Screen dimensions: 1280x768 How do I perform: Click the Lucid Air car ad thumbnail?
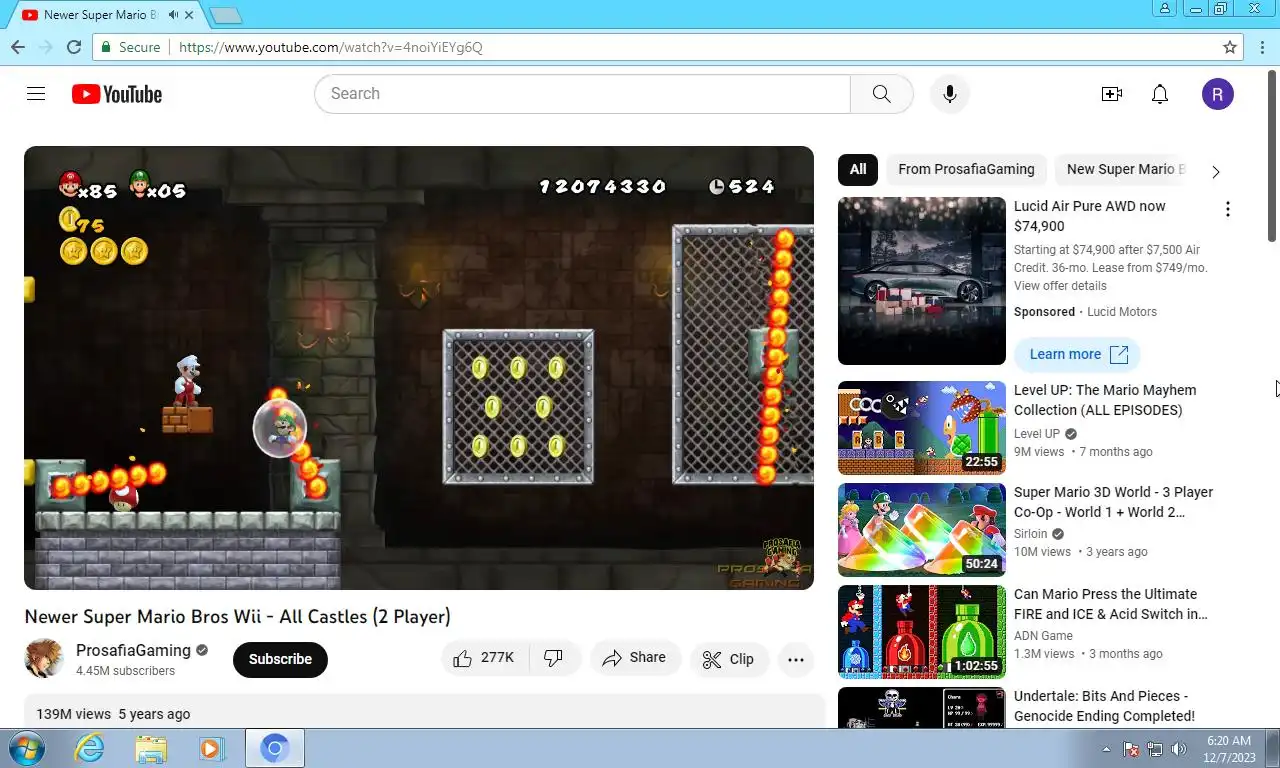[922, 281]
